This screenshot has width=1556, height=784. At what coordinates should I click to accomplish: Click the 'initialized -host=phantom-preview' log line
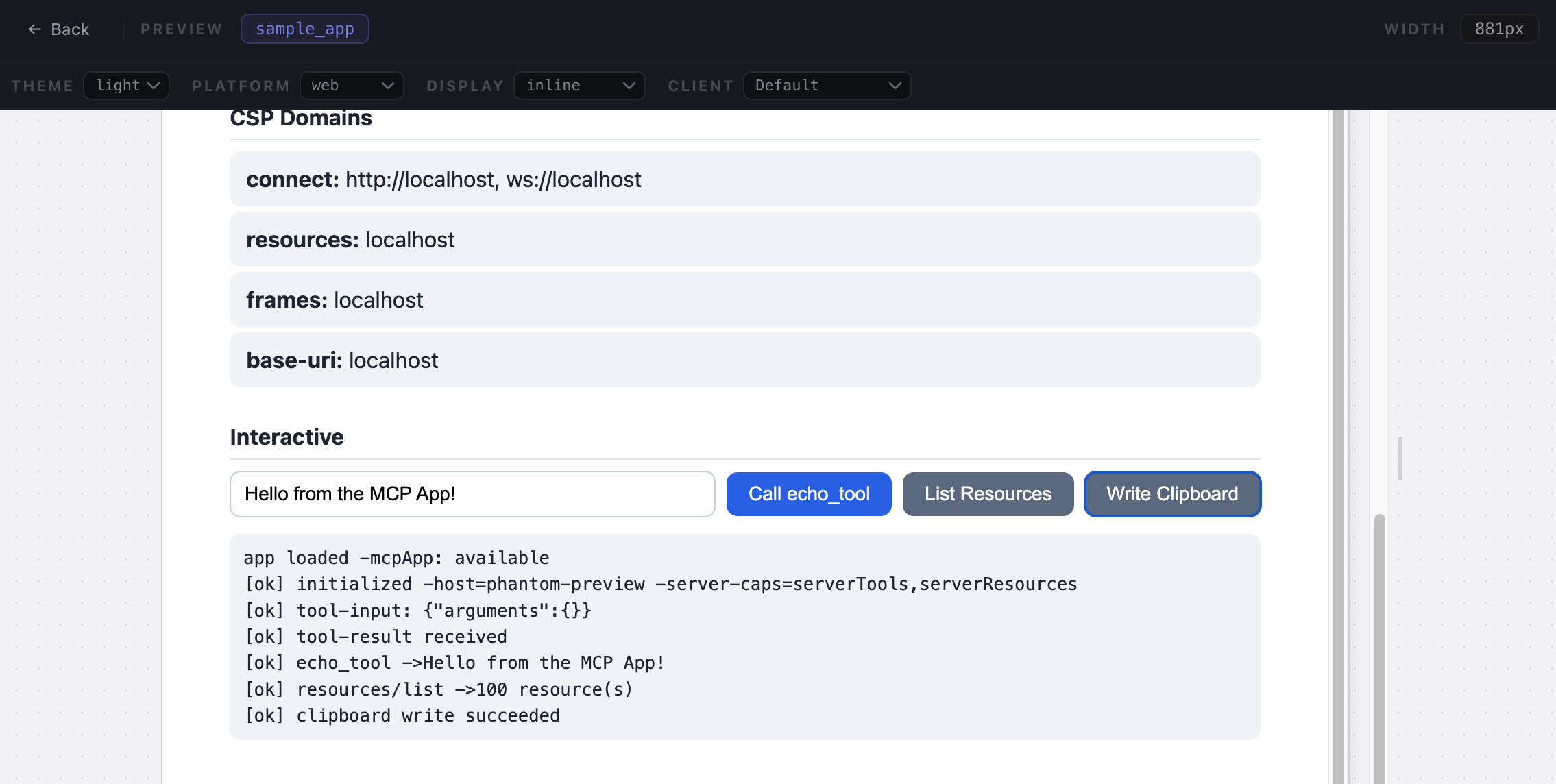(x=661, y=584)
